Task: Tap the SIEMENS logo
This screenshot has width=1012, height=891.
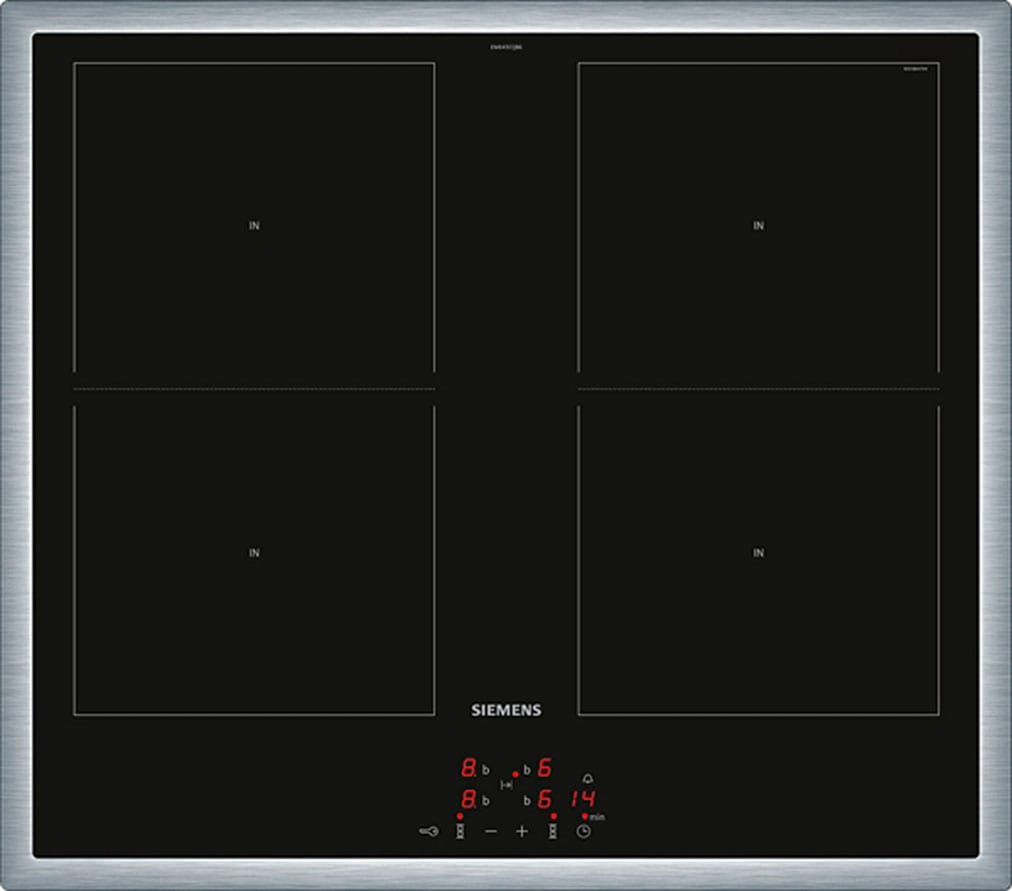Action: click(x=506, y=710)
